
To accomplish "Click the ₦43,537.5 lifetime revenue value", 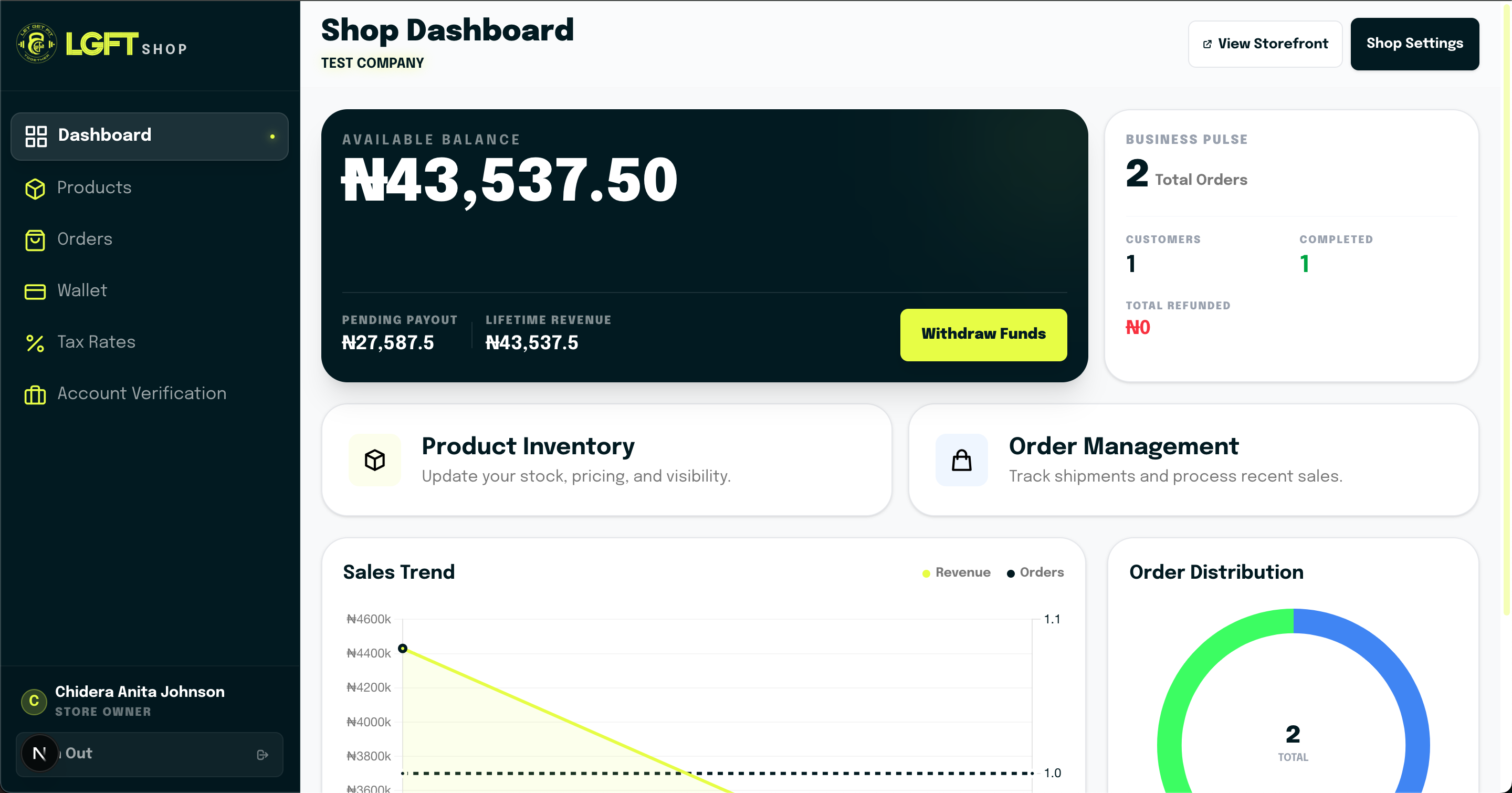I will [532, 343].
